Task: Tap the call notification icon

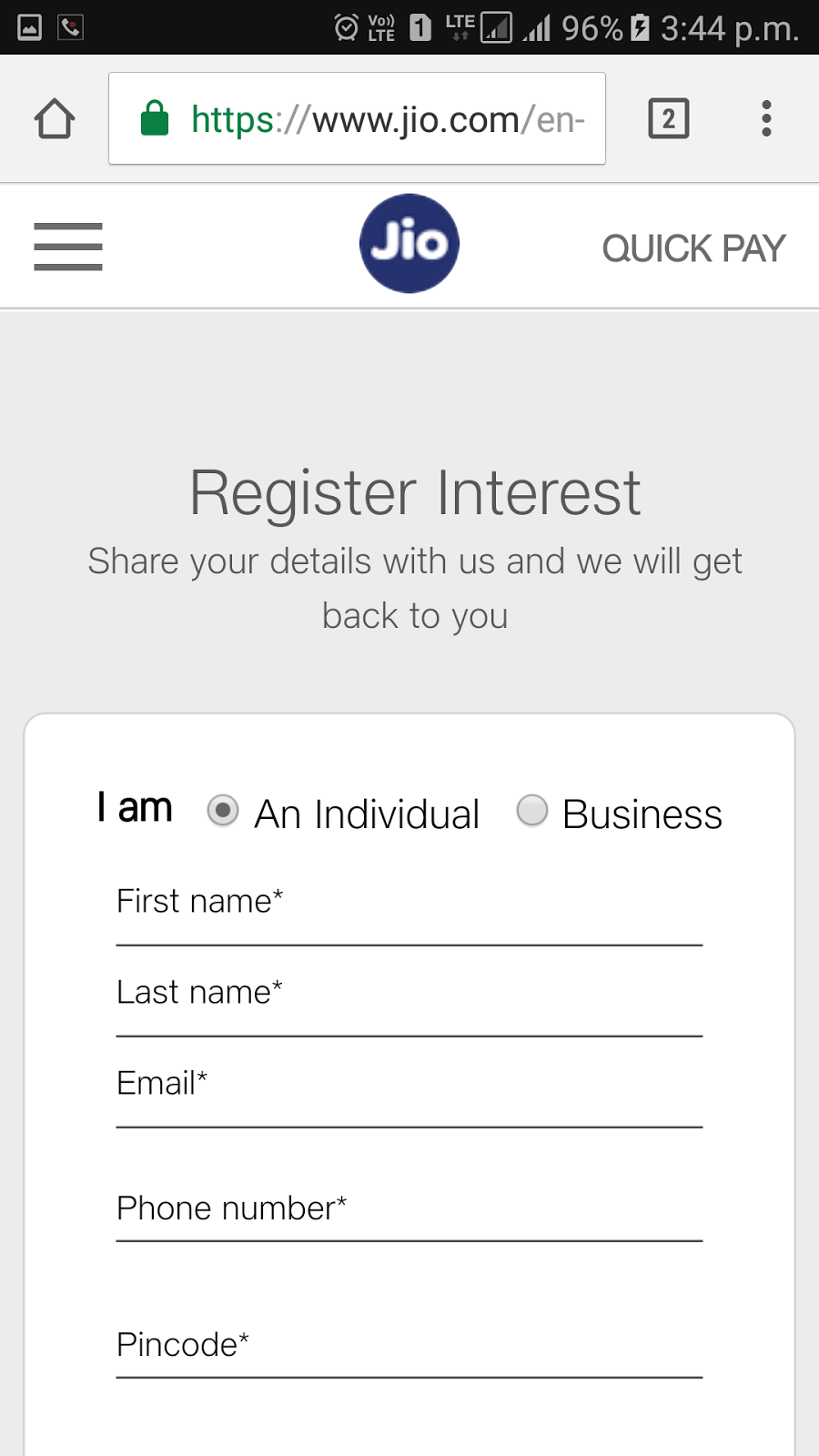Action: click(x=71, y=27)
